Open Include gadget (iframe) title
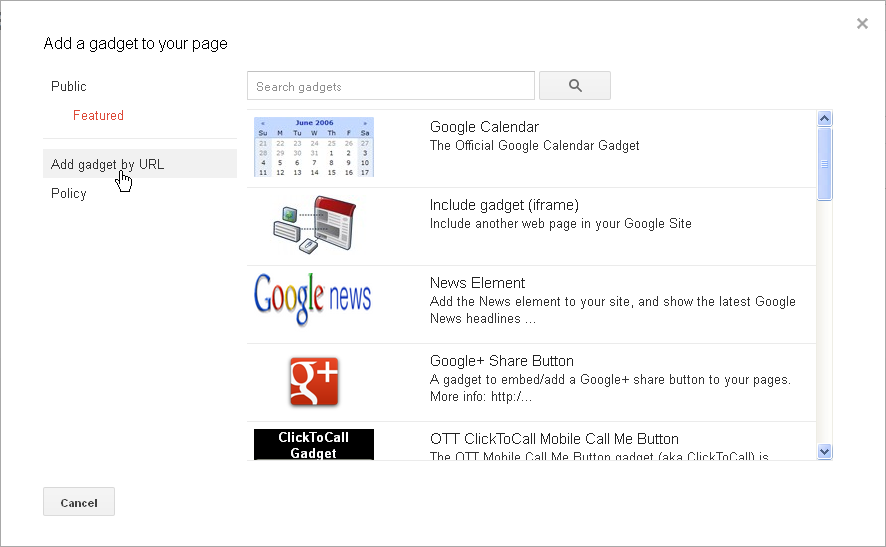Image resolution: width=886 pixels, height=547 pixels. [504, 205]
